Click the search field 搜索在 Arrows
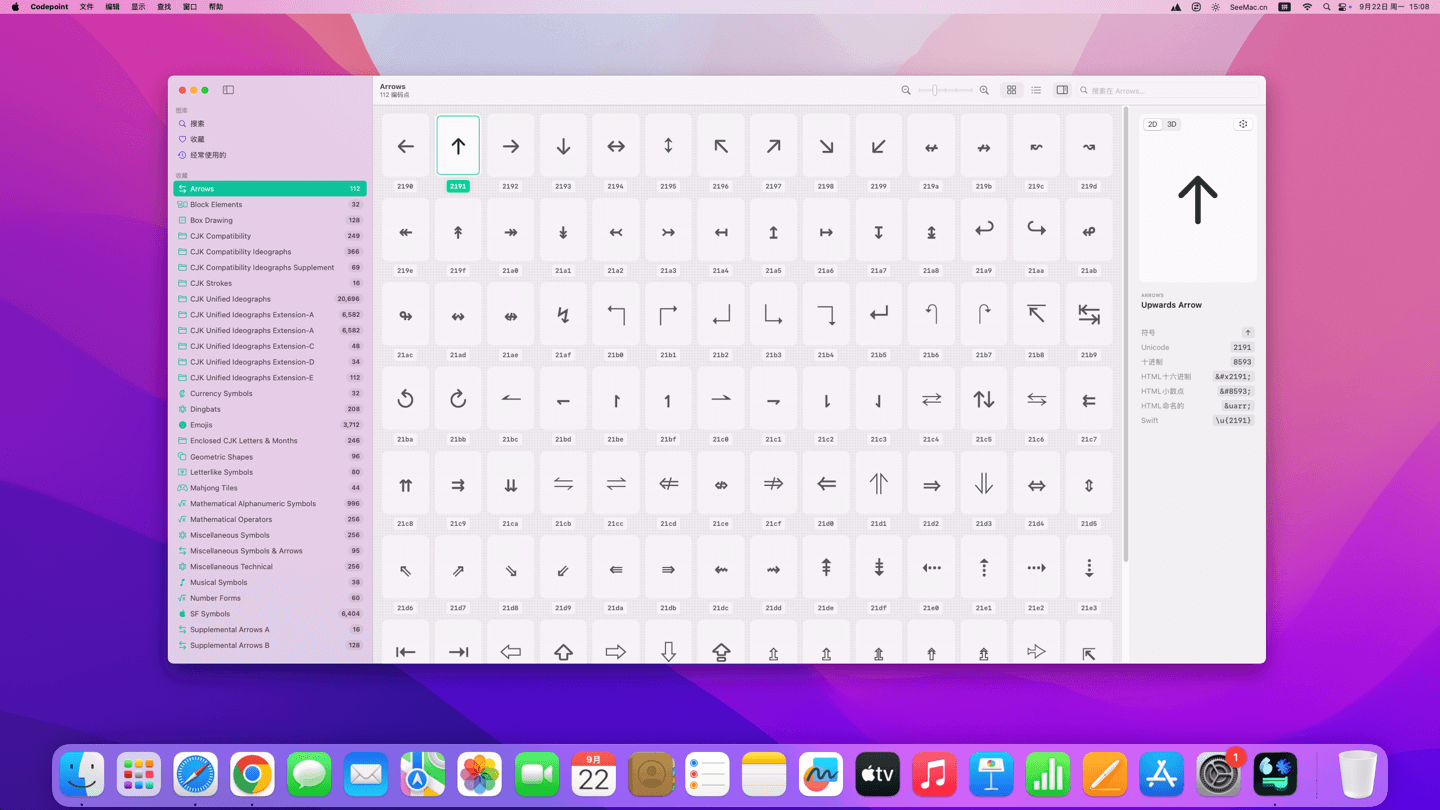Image resolution: width=1440 pixels, height=810 pixels. 1170,91
